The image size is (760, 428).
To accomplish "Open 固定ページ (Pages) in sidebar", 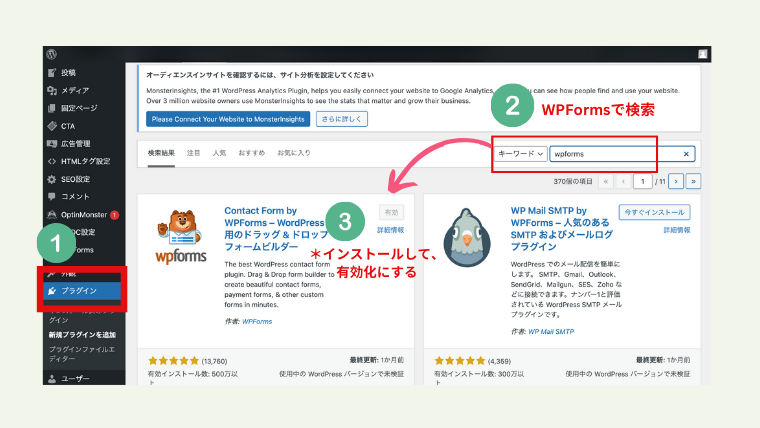I will pyautogui.click(x=79, y=108).
